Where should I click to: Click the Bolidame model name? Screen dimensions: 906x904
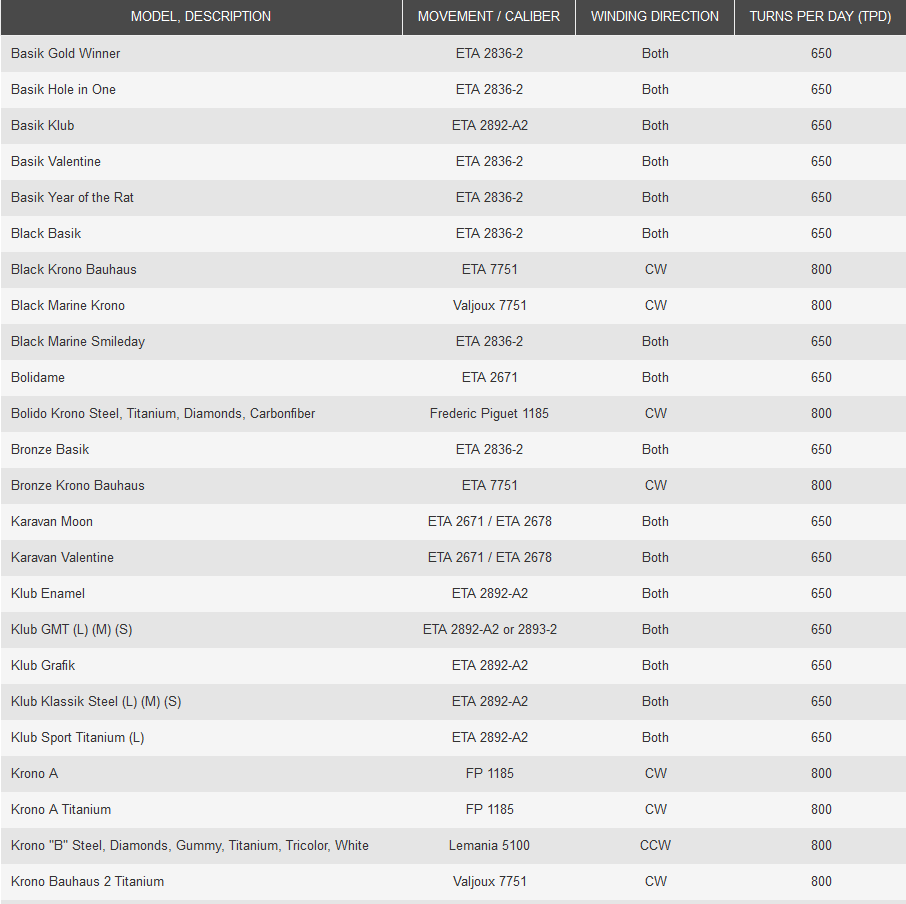click(38, 377)
